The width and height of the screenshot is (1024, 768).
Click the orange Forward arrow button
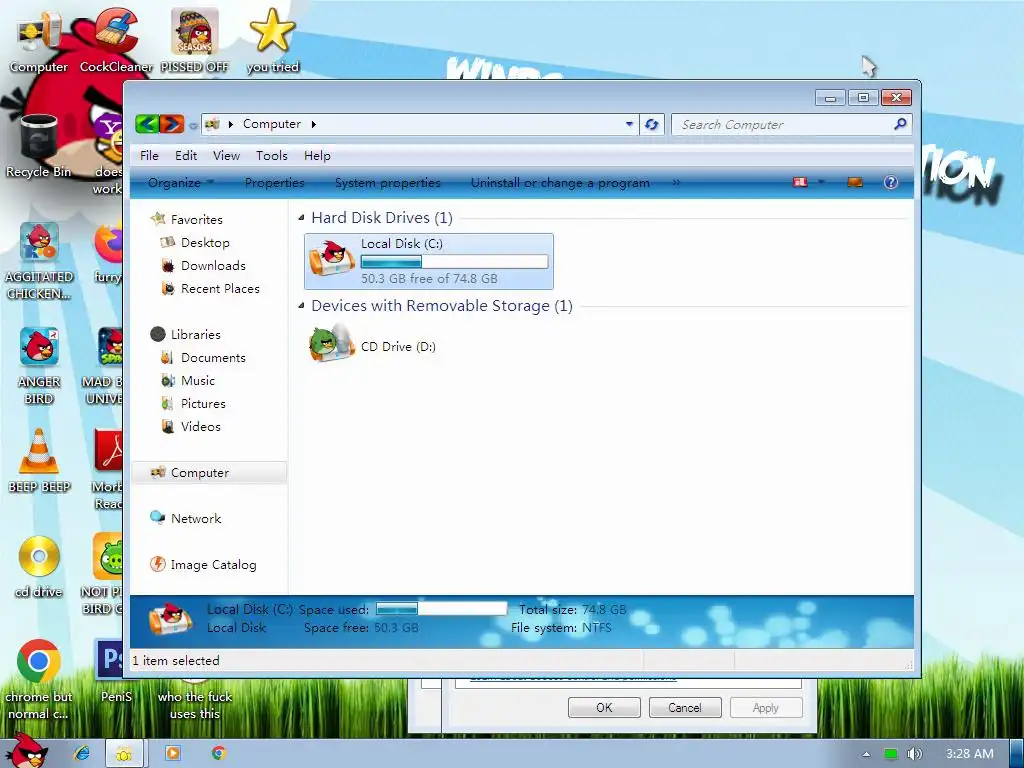(172, 123)
